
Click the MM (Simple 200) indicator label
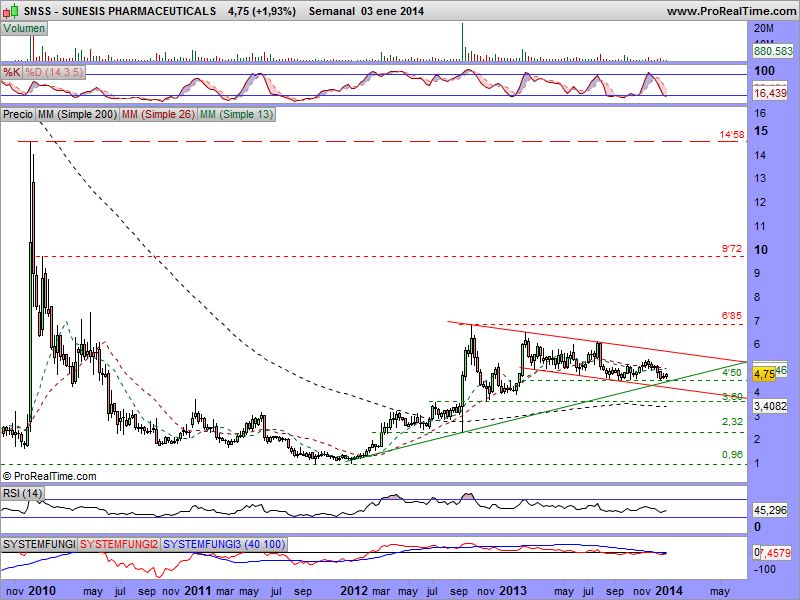point(77,114)
